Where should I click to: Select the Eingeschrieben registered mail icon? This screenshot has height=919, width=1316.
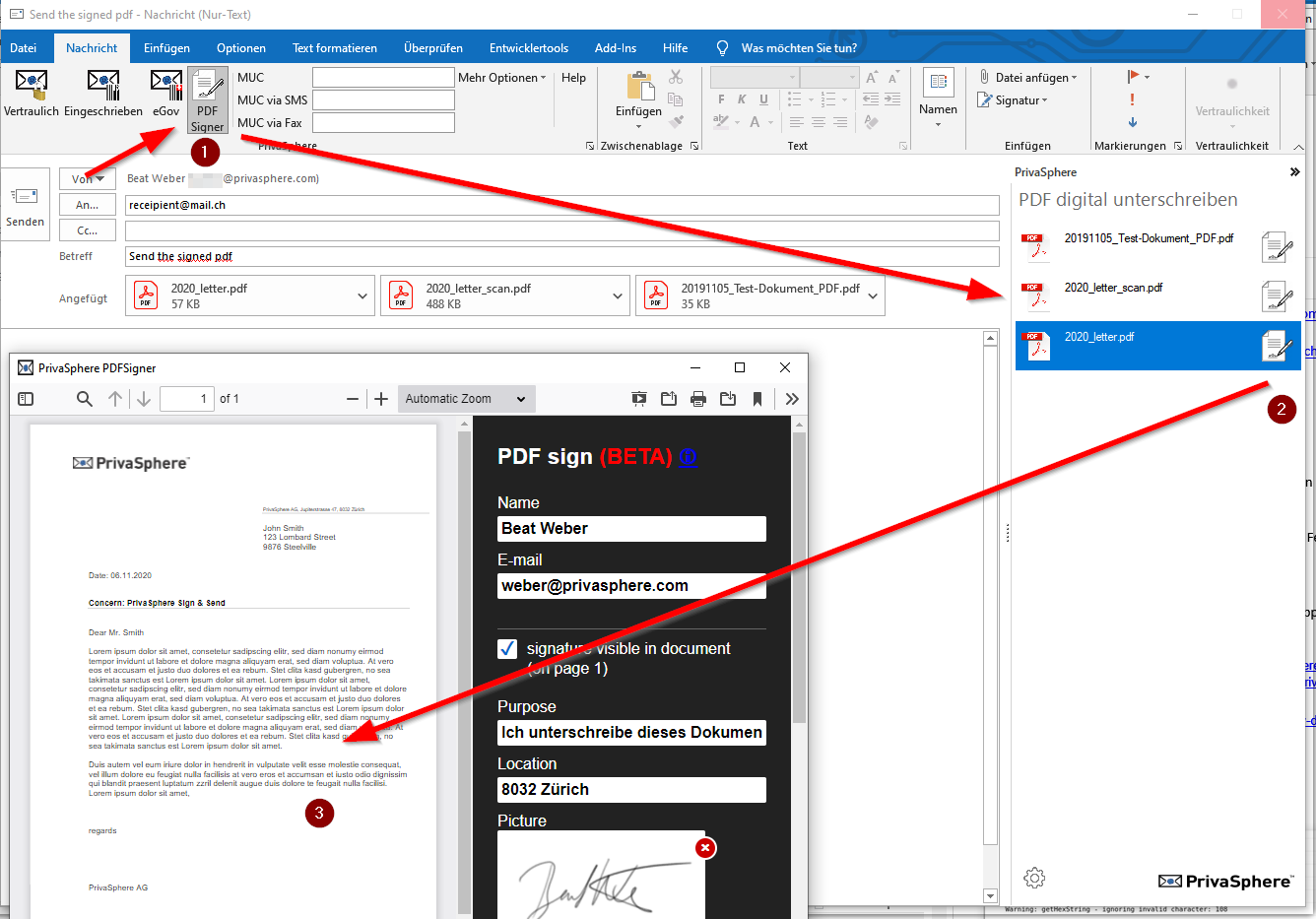coord(103,87)
